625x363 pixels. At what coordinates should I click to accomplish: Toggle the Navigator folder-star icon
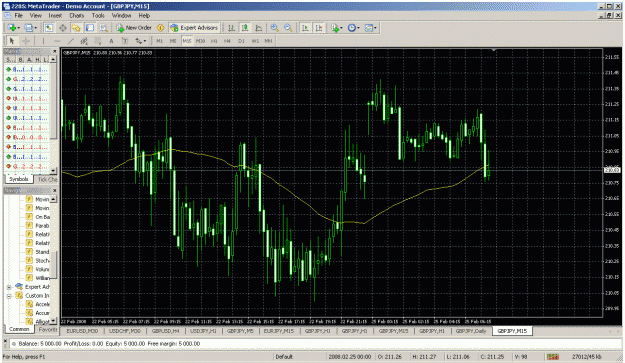pyautogui.click(x=76, y=27)
